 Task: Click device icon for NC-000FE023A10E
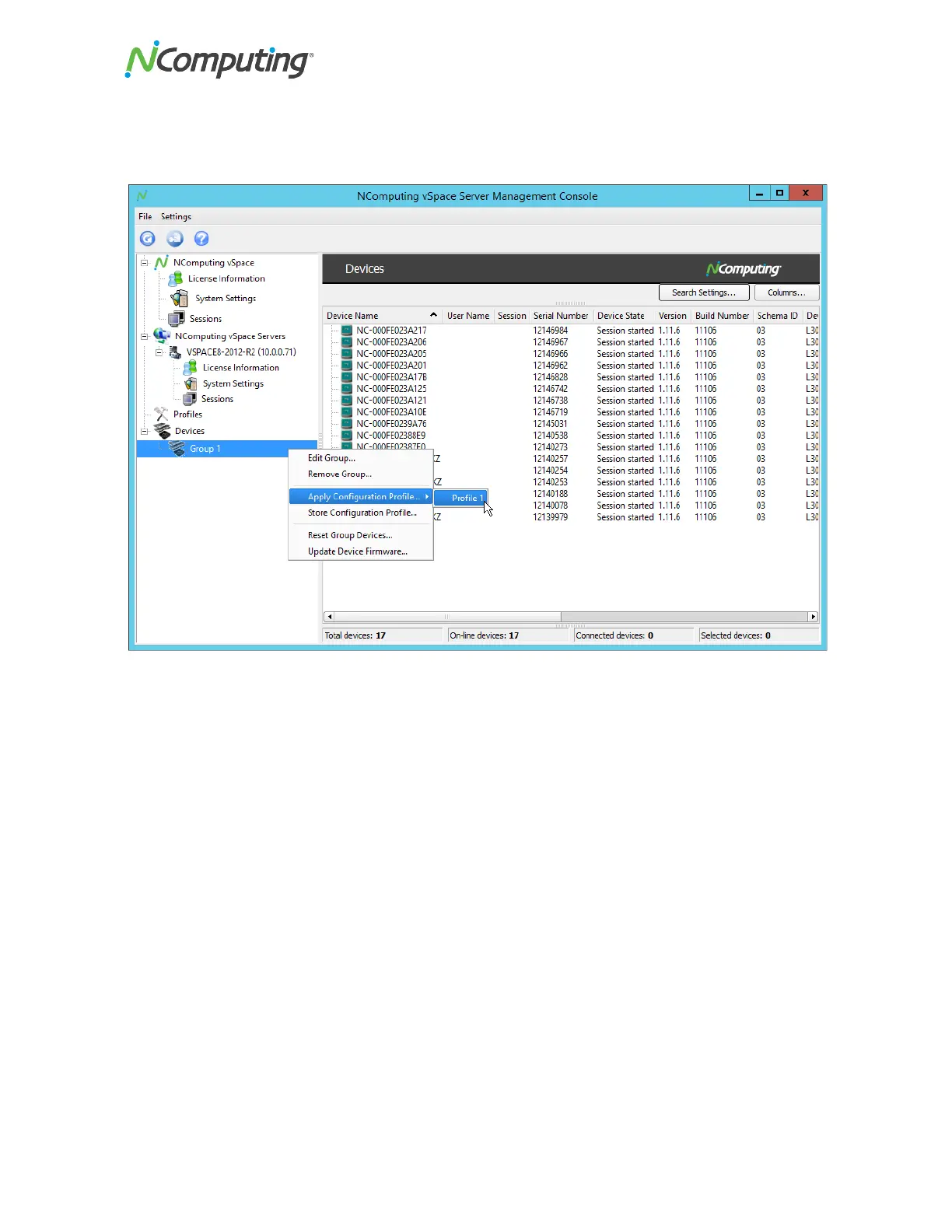click(347, 412)
